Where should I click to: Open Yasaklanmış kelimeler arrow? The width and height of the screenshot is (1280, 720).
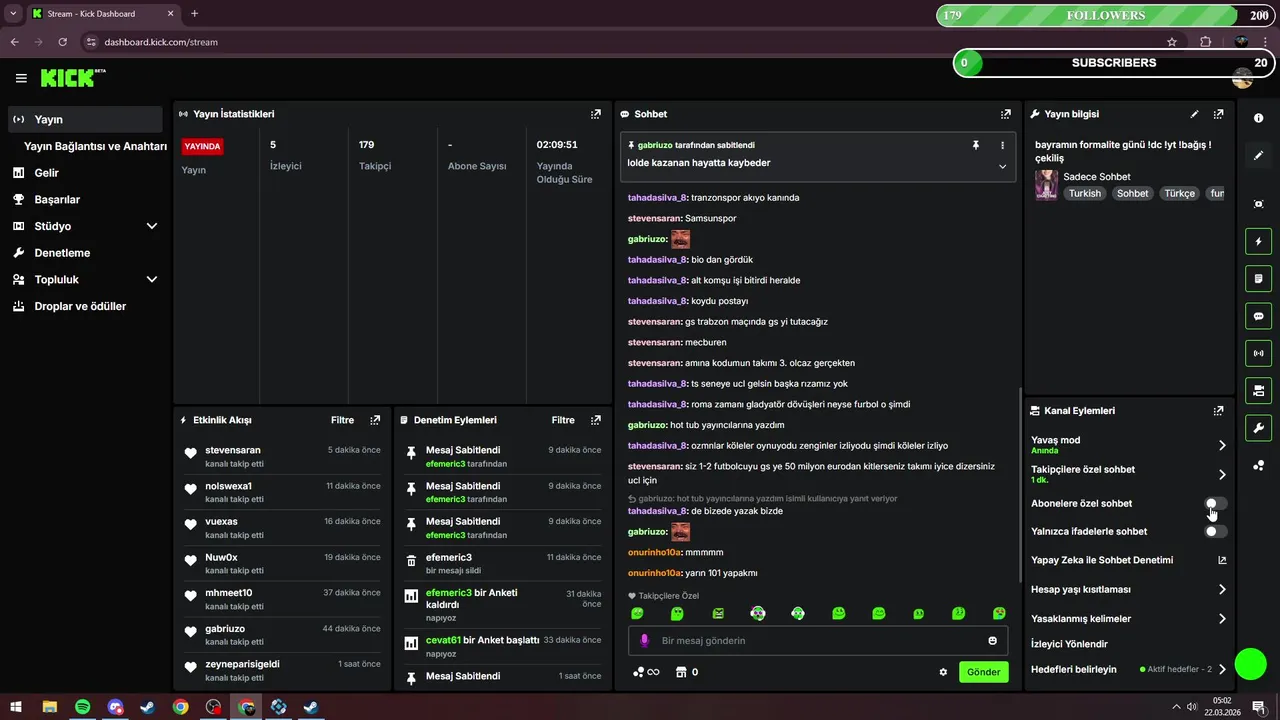(1222, 619)
